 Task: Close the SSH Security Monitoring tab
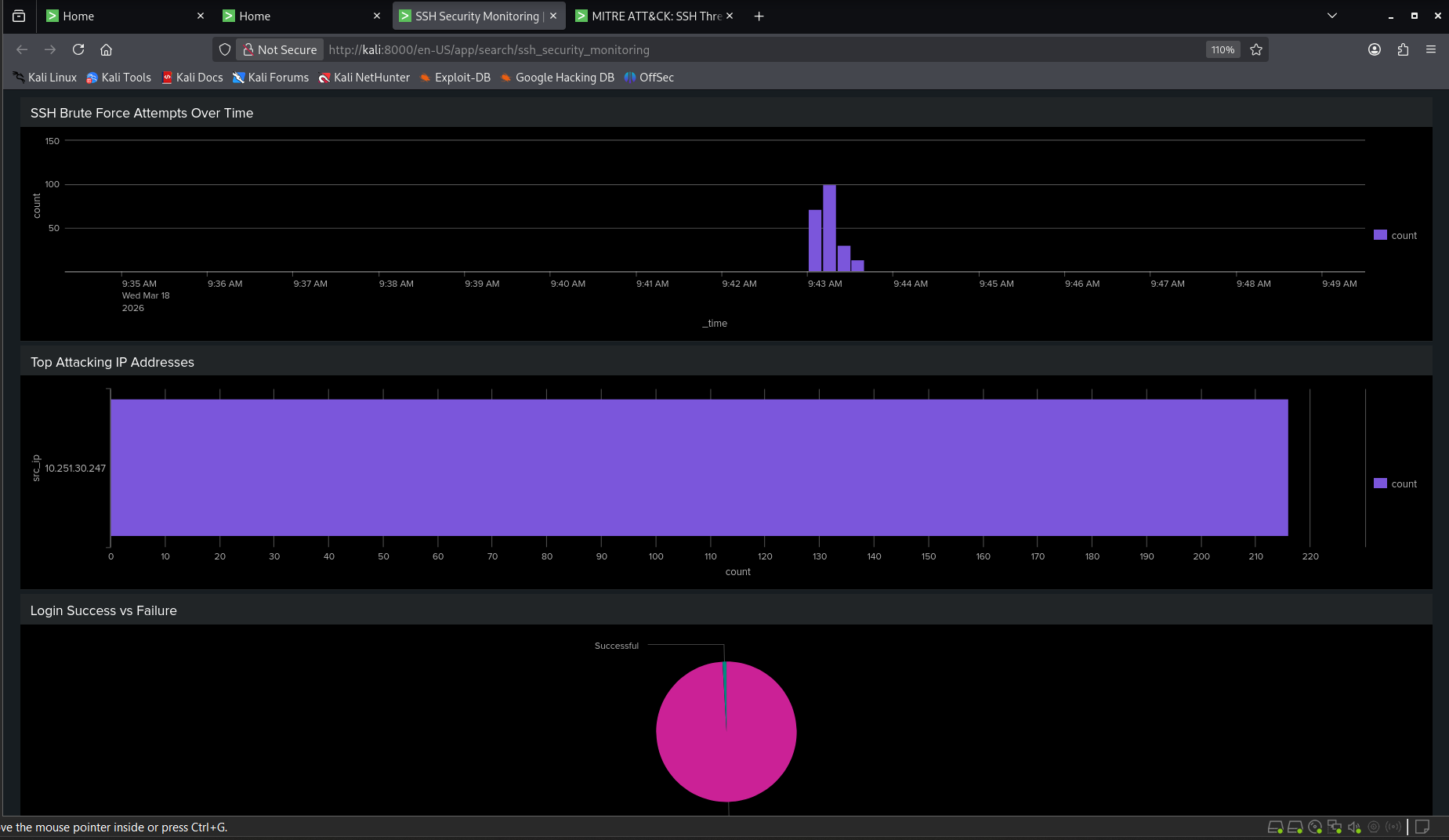pos(553,16)
